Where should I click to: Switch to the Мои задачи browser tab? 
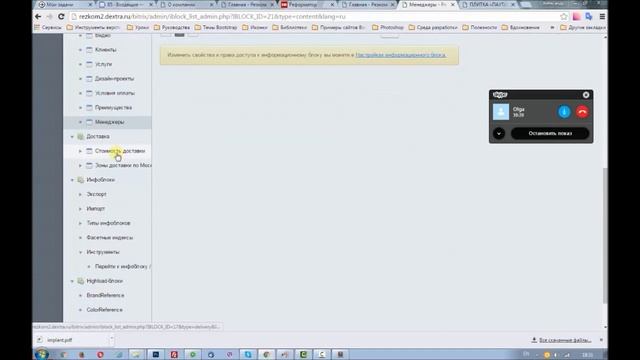tap(65, 4)
